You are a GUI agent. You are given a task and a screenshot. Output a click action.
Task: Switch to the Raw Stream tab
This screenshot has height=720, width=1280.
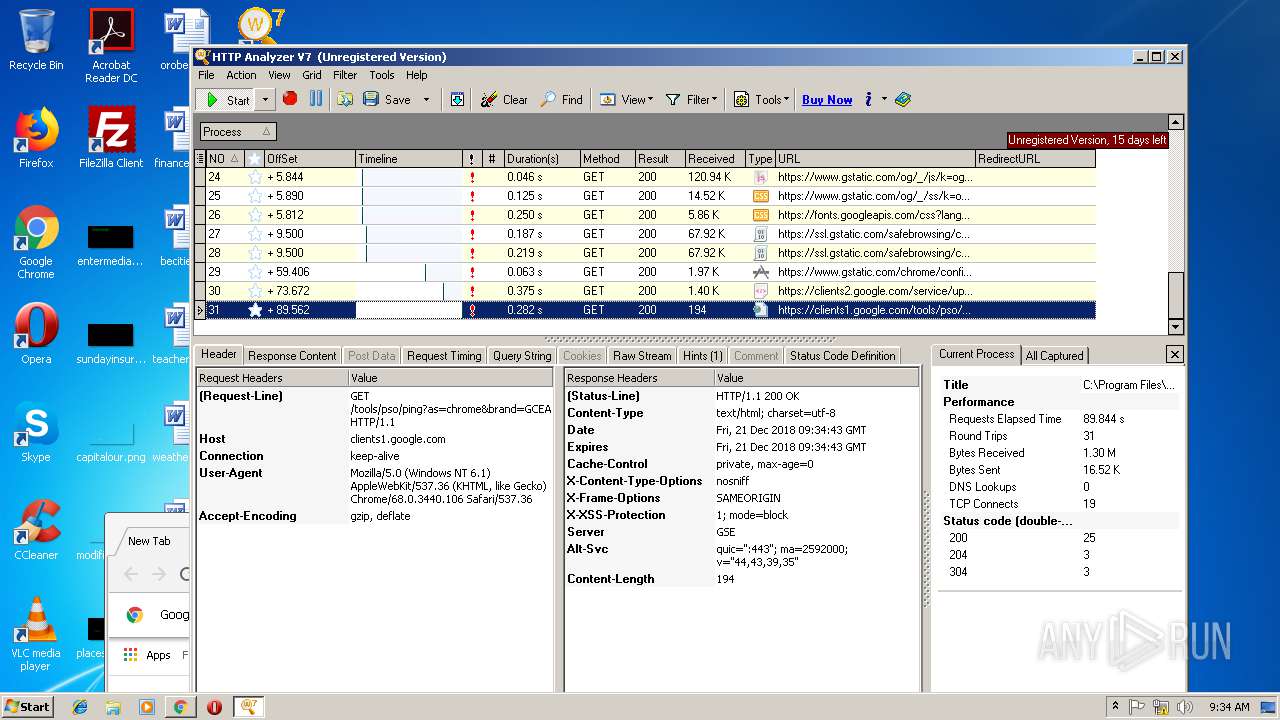642,356
